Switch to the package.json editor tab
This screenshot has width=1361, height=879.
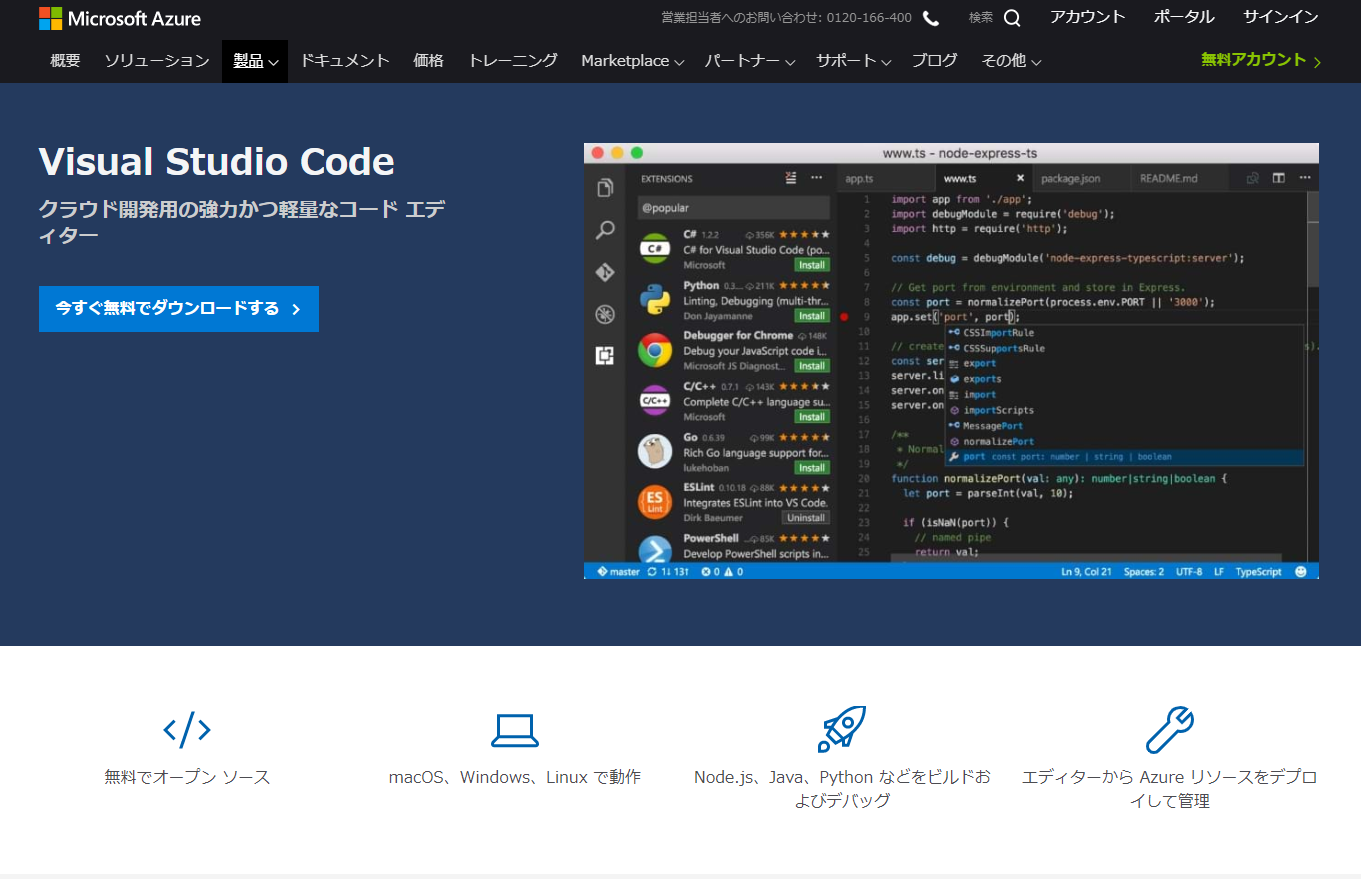pos(1070,178)
